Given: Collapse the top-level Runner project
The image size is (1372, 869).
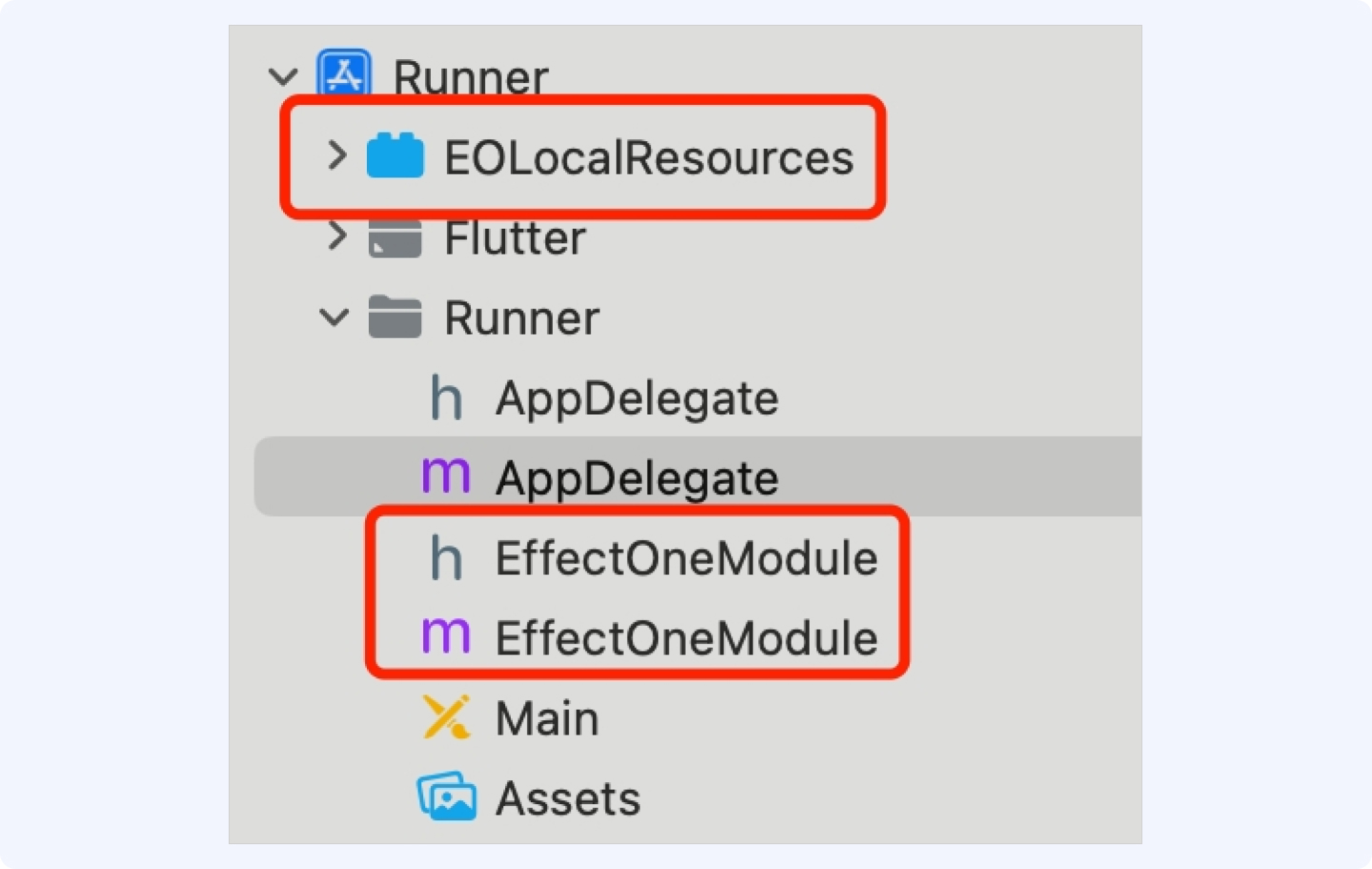Looking at the screenshot, I should 283,76.
